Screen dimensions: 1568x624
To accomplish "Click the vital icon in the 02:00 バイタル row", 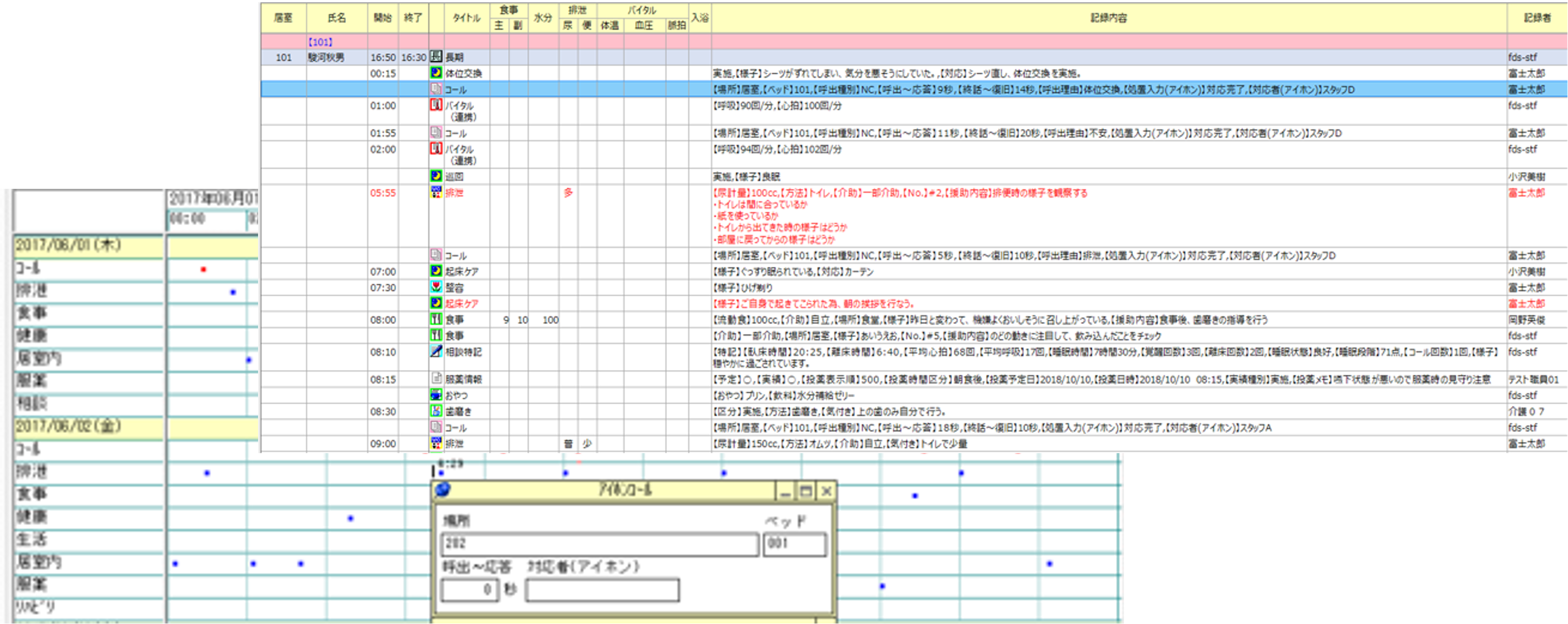I will (x=436, y=149).
